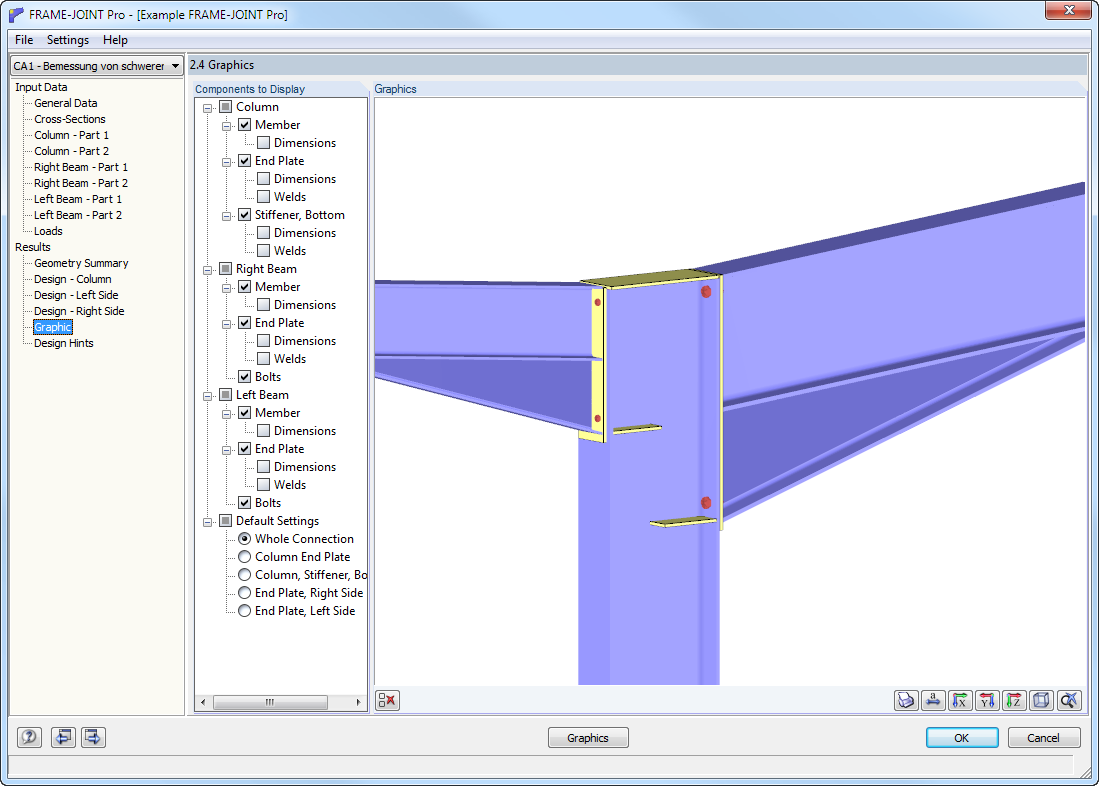Open Design Hints in navigator
Viewport: 1099px width, 786px height.
coord(64,343)
